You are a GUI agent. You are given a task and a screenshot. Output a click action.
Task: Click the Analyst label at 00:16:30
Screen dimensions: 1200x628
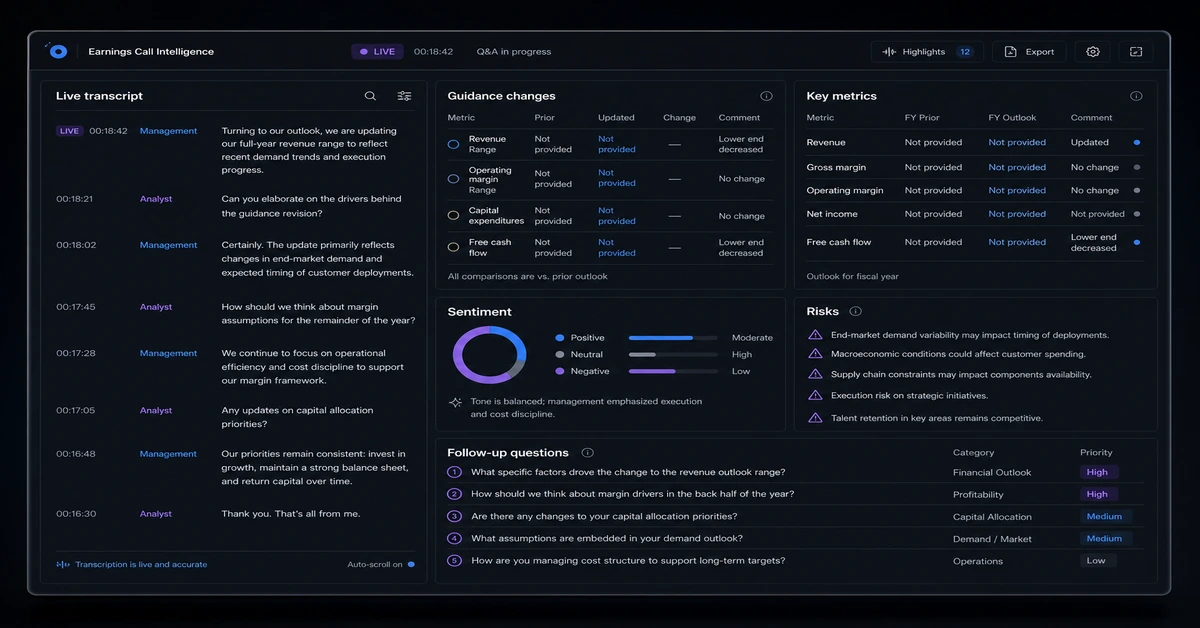coord(156,514)
